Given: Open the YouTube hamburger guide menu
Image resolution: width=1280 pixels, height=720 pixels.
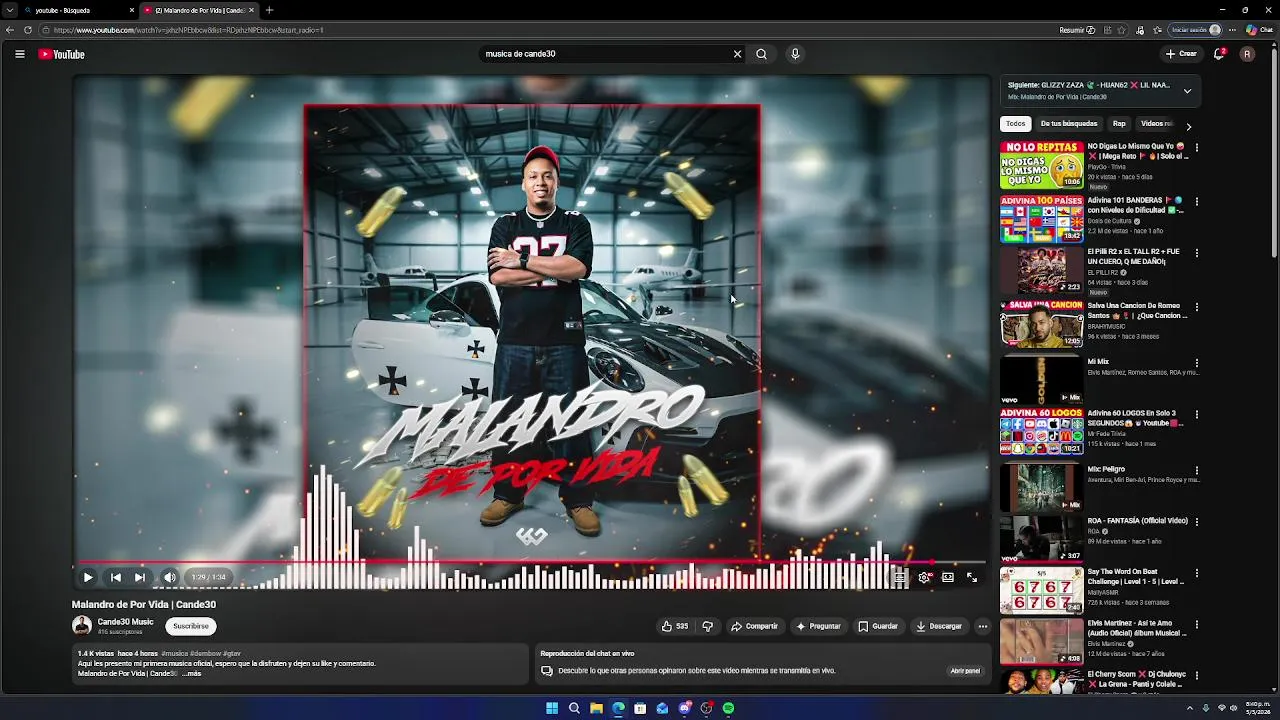Looking at the screenshot, I should pyautogui.click(x=19, y=54).
